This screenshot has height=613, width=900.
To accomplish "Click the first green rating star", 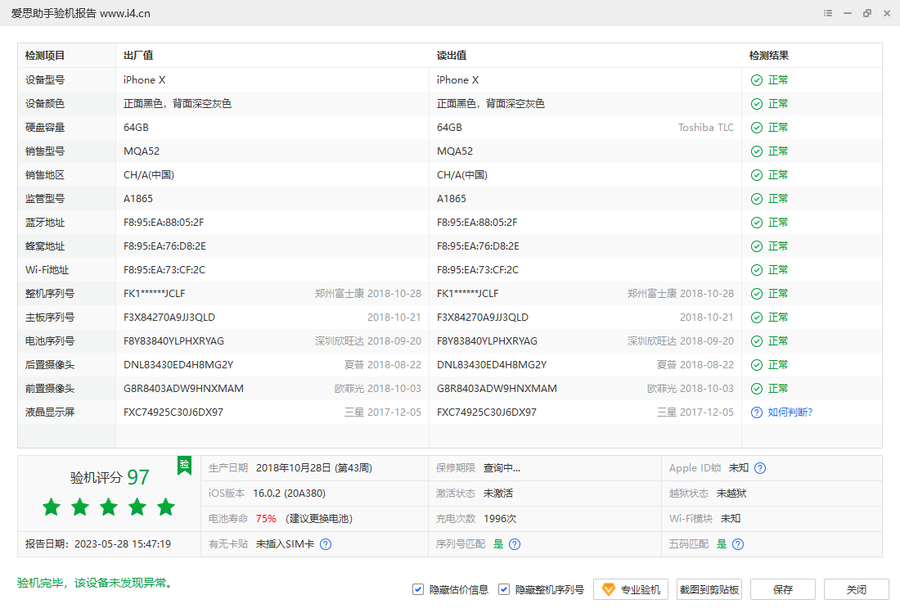I will click(x=52, y=507).
